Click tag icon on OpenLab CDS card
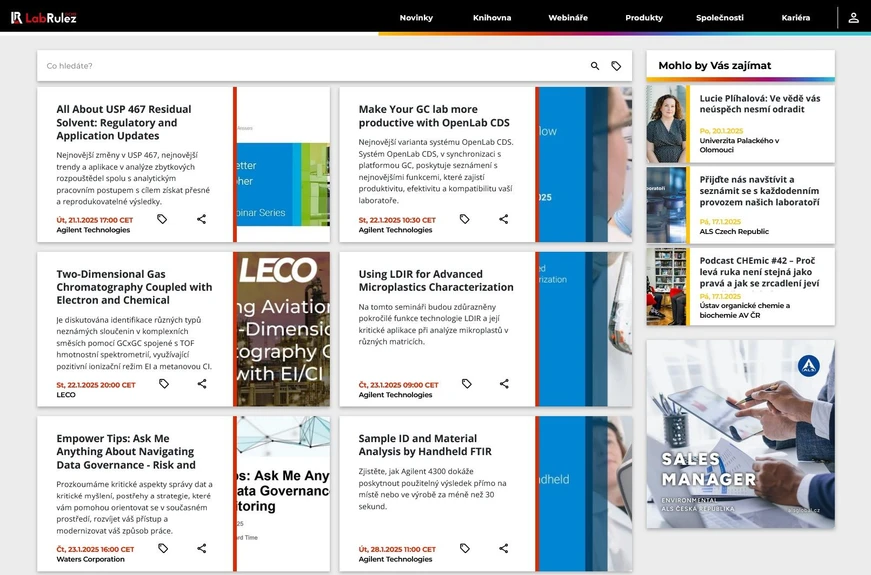871x575 pixels. [x=464, y=219]
